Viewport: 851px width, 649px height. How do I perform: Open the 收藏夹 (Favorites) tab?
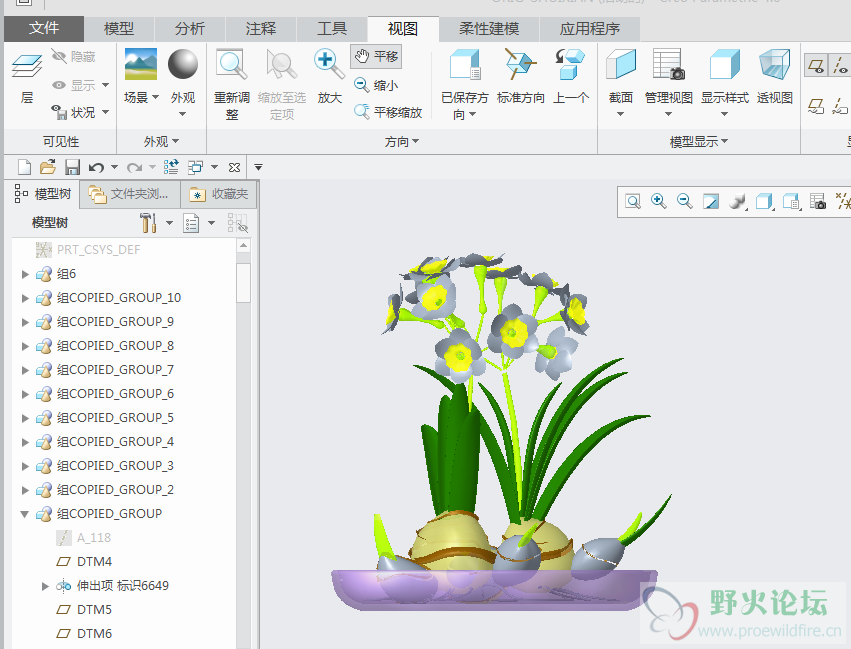tap(219, 194)
